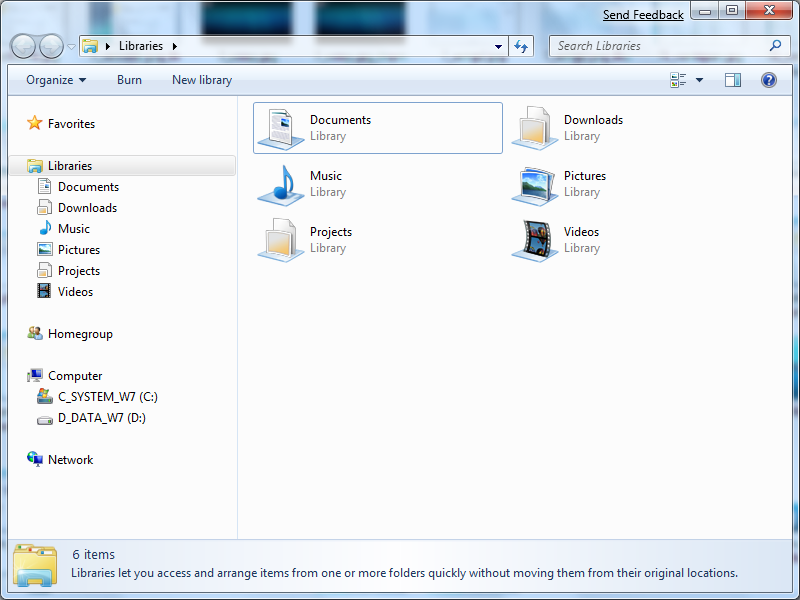Select Network in the navigation pane
The image size is (800, 600).
point(70,460)
